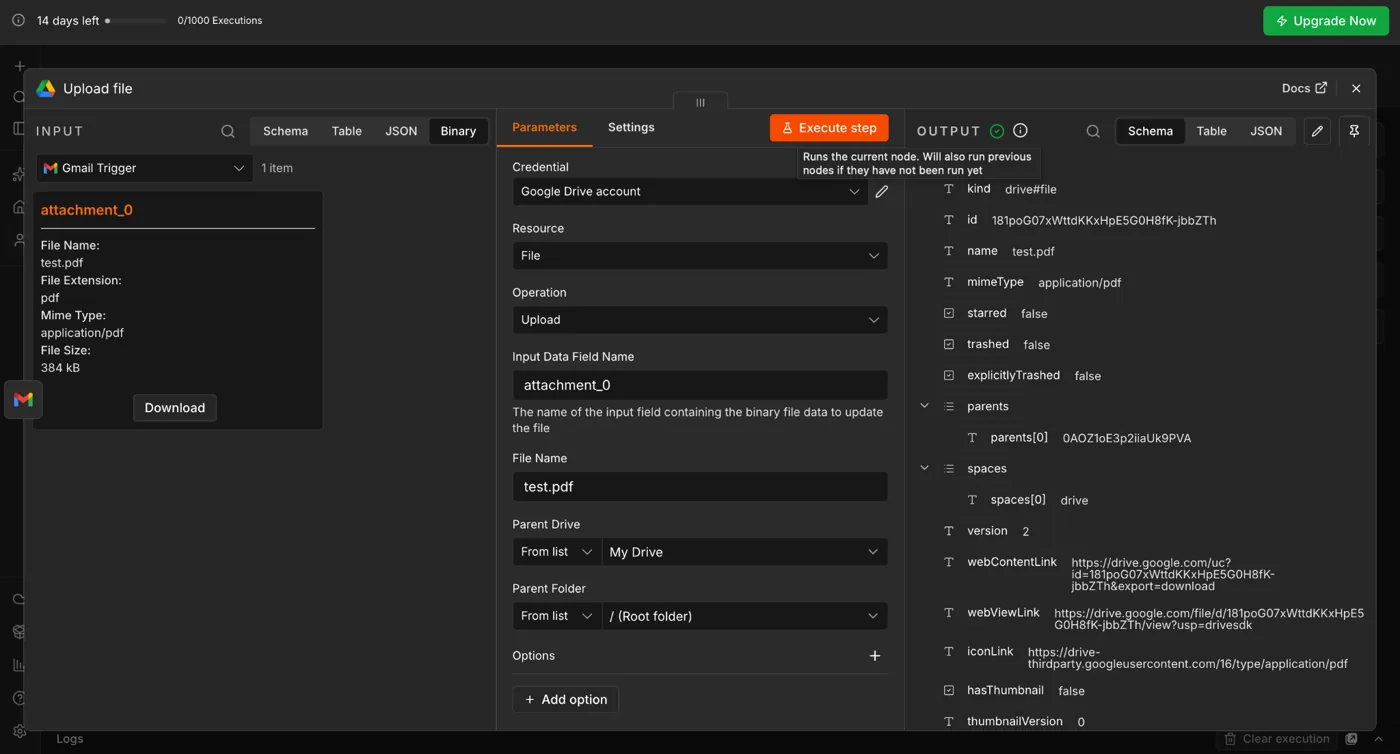Click the executions usage progress bar

point(136,20)
